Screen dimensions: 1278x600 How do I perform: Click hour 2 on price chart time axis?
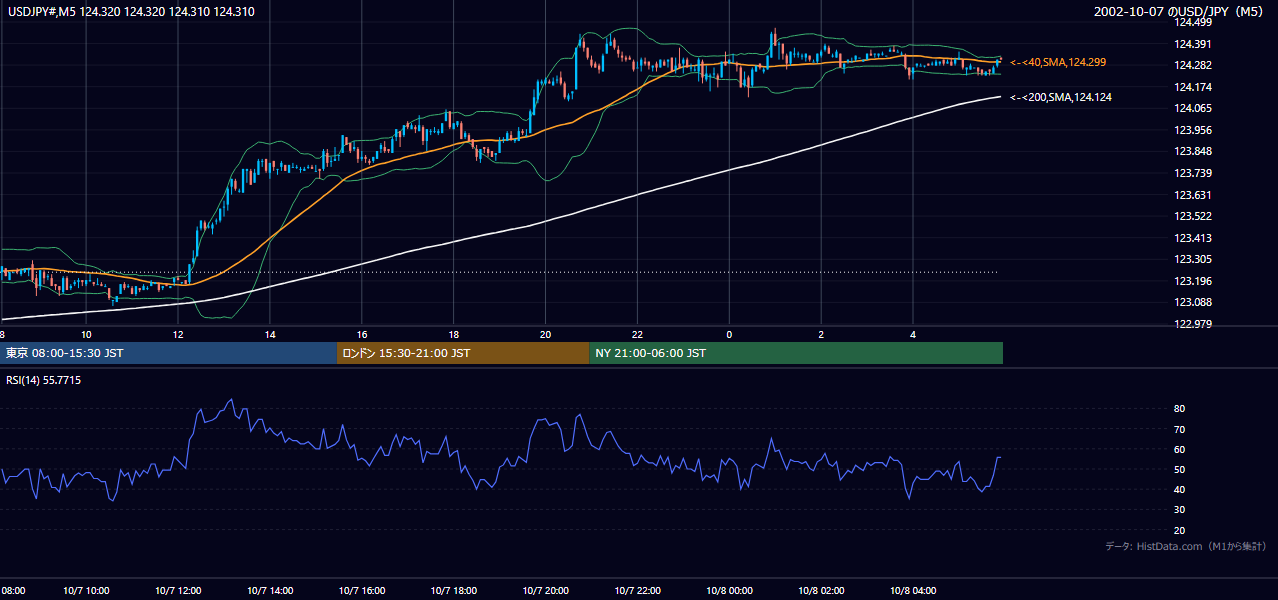821,334
